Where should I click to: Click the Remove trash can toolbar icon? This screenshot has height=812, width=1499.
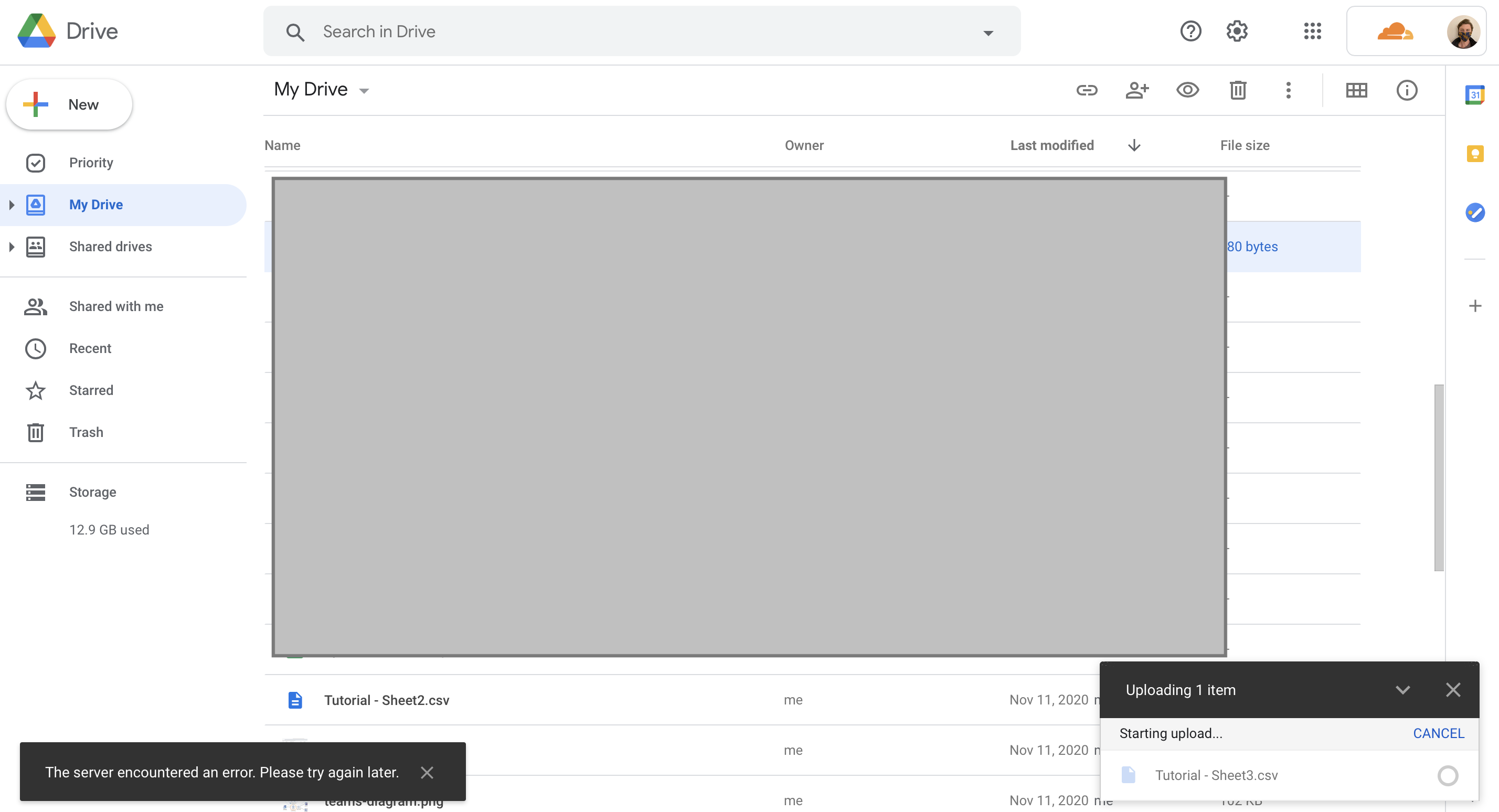[x=1238, y=90]
